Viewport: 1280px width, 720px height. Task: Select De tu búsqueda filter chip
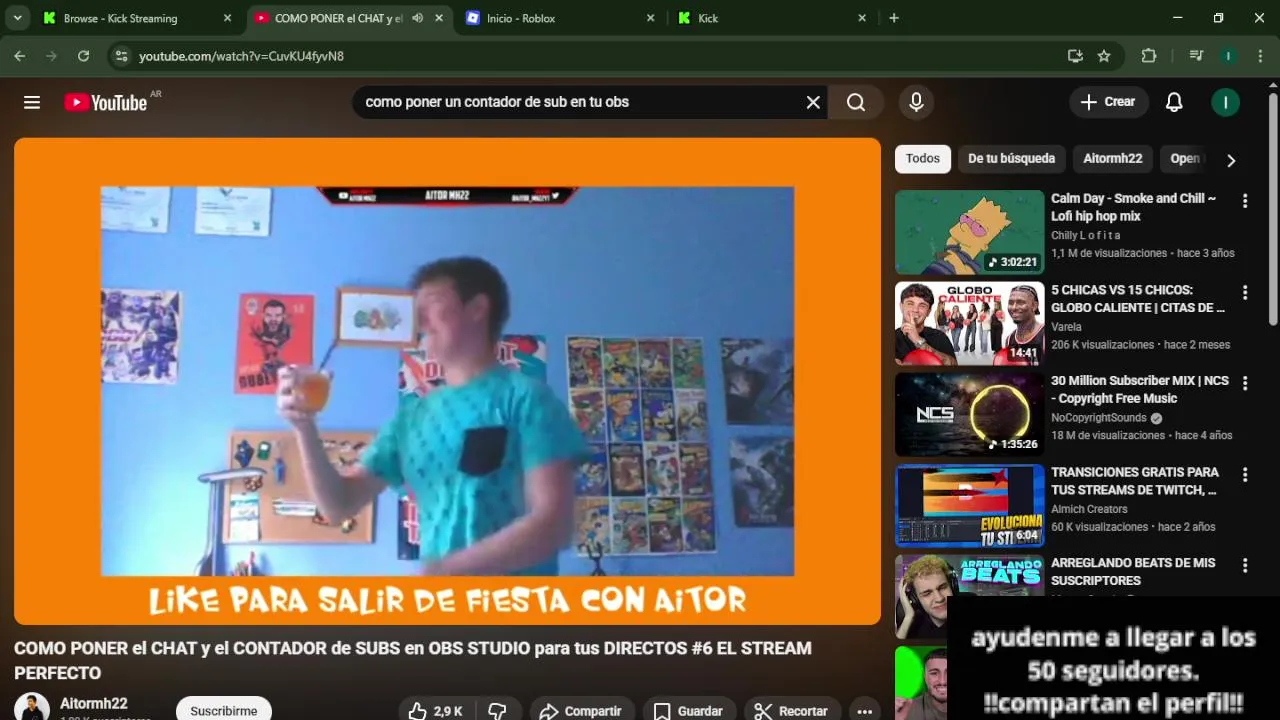[1011, 159]
